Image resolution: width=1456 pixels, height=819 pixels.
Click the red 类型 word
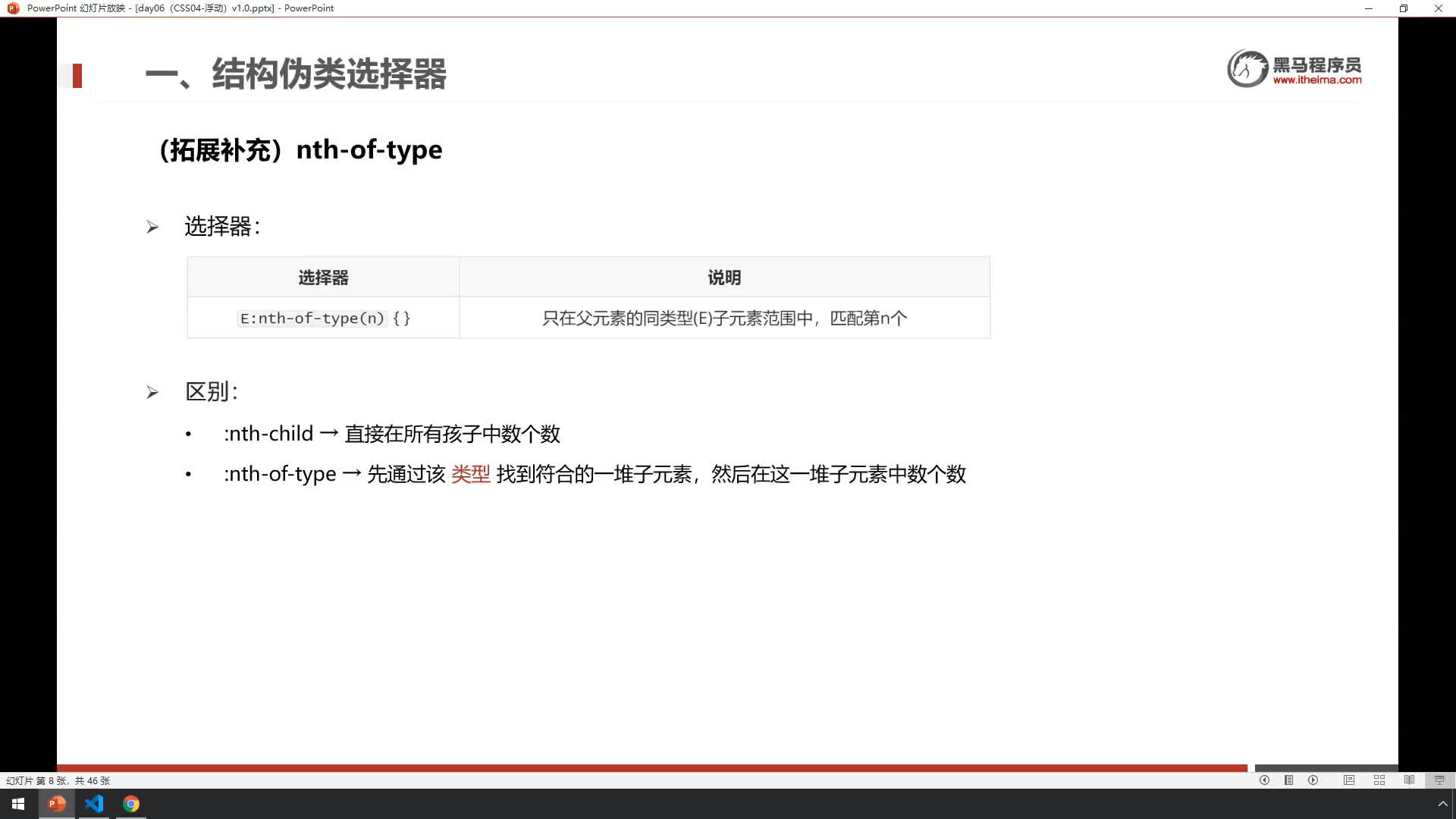(x=471, y=474)
